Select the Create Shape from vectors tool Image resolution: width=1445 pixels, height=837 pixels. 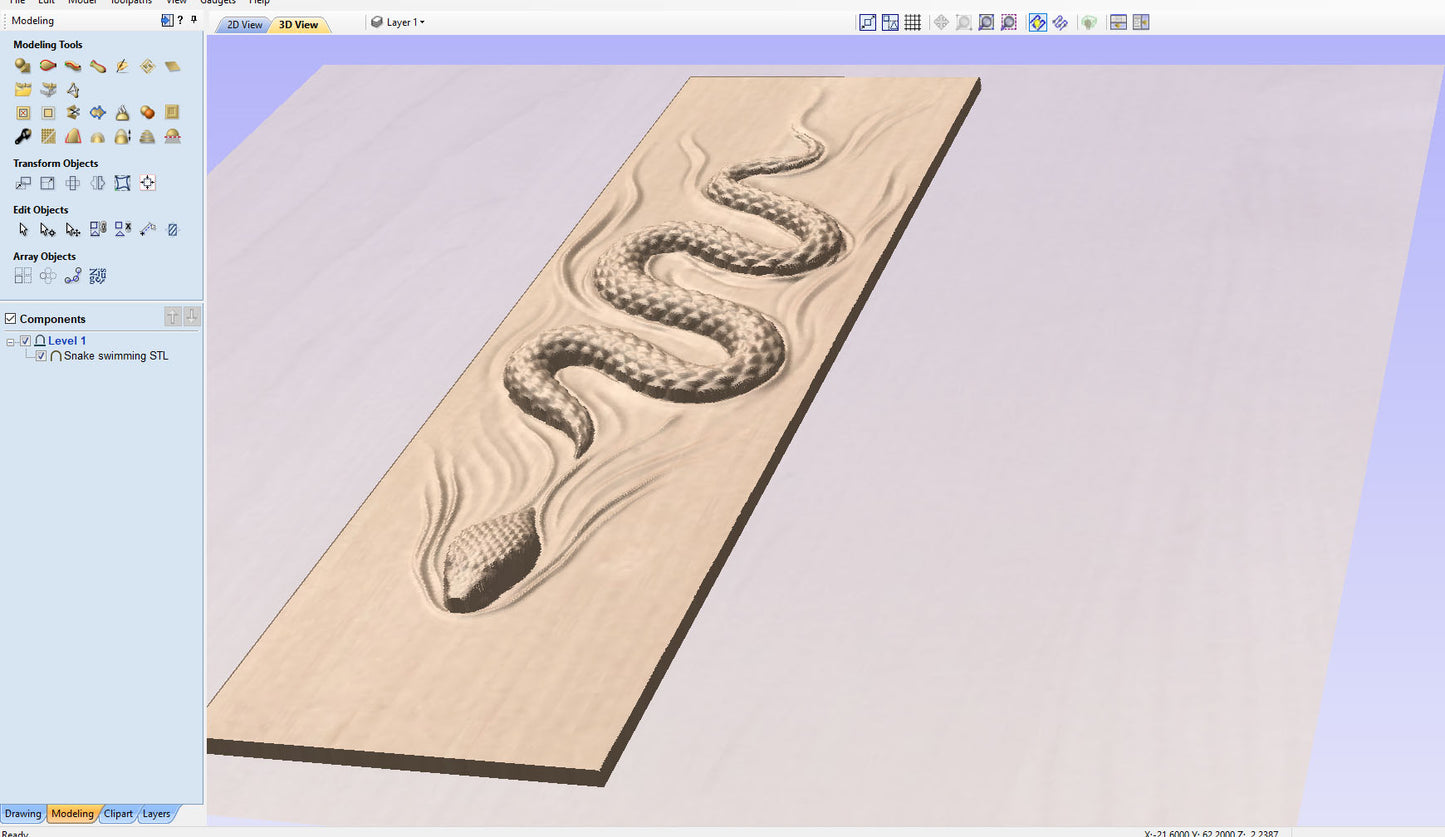(x=23, y=66)
